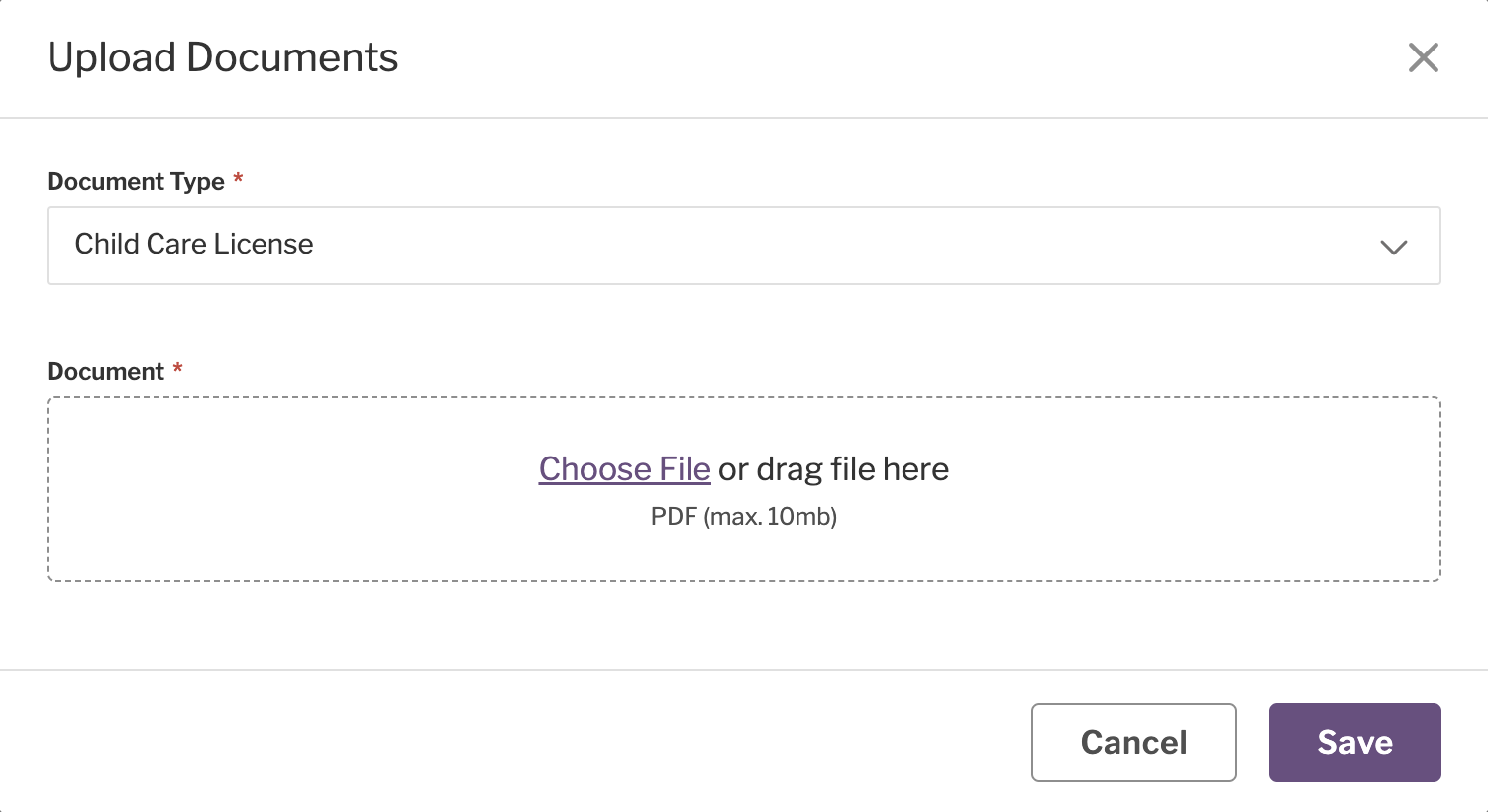This screenshot has height=812, width=1488.
Task: Close the Upload Documents dialog
Action: click(1423, 57)
